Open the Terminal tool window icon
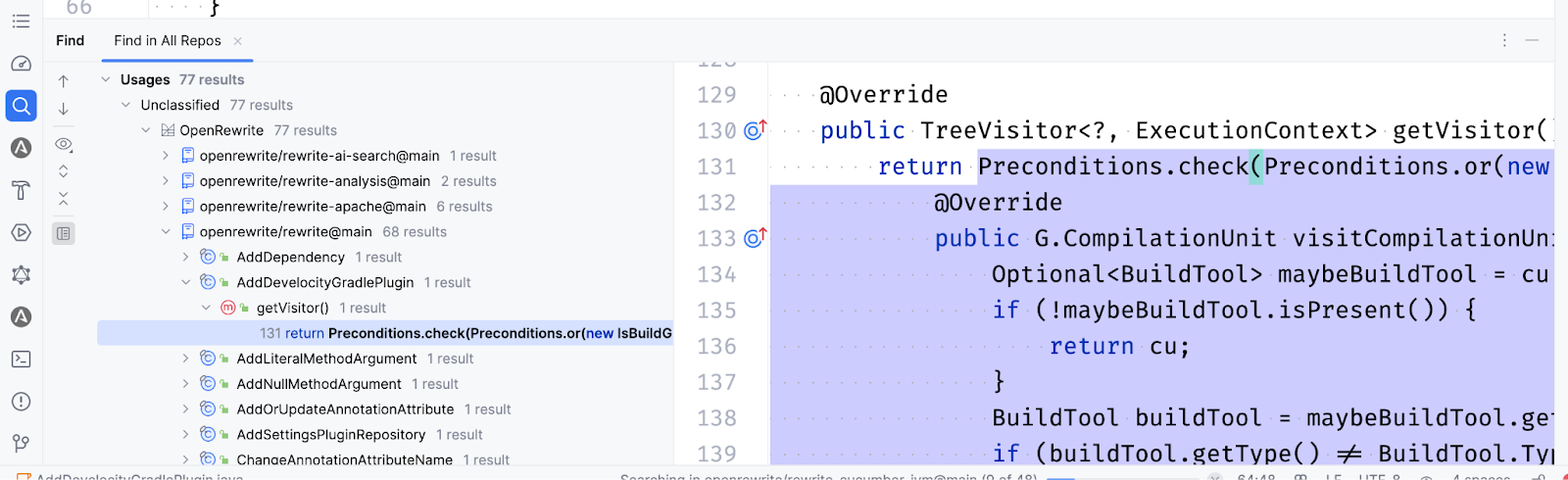This screenshot has height=480, width=1568. pyautogui.click(x=21, y=360)
